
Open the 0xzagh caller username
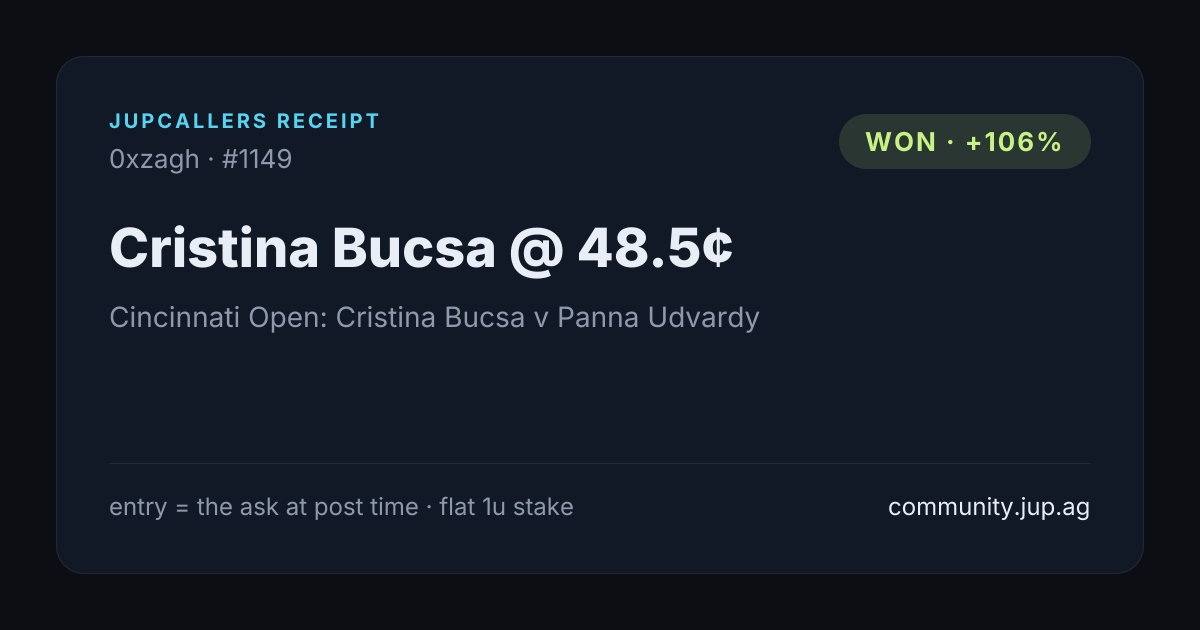tap(154, 159)
